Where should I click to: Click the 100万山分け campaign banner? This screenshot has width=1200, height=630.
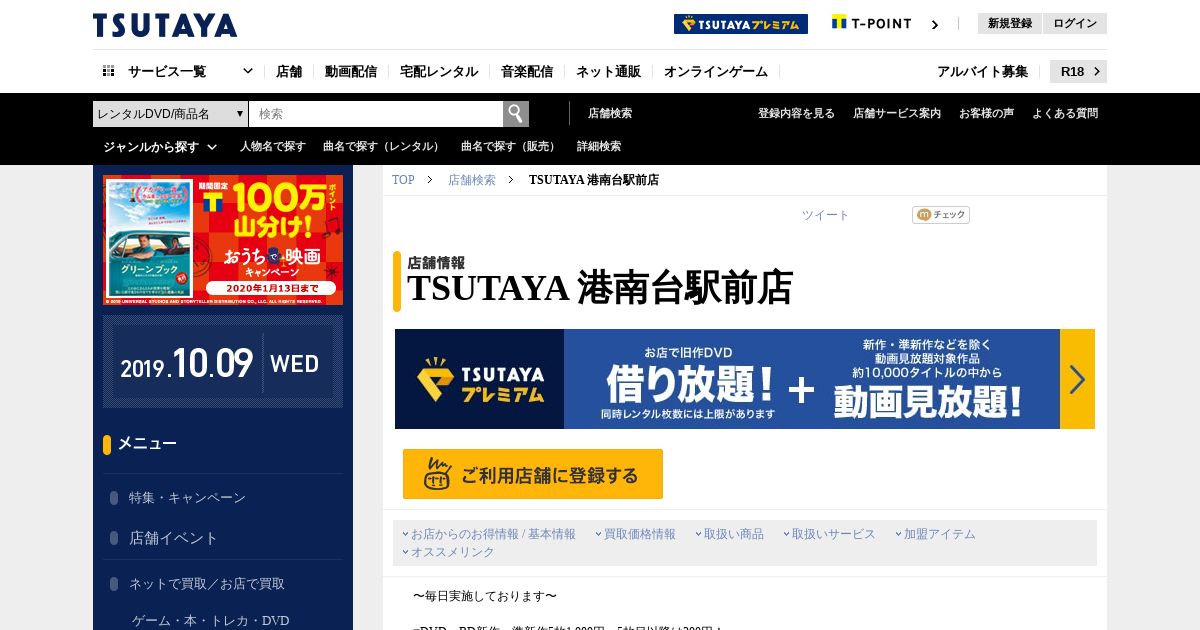pyautogui.click(x=223, y=240)
